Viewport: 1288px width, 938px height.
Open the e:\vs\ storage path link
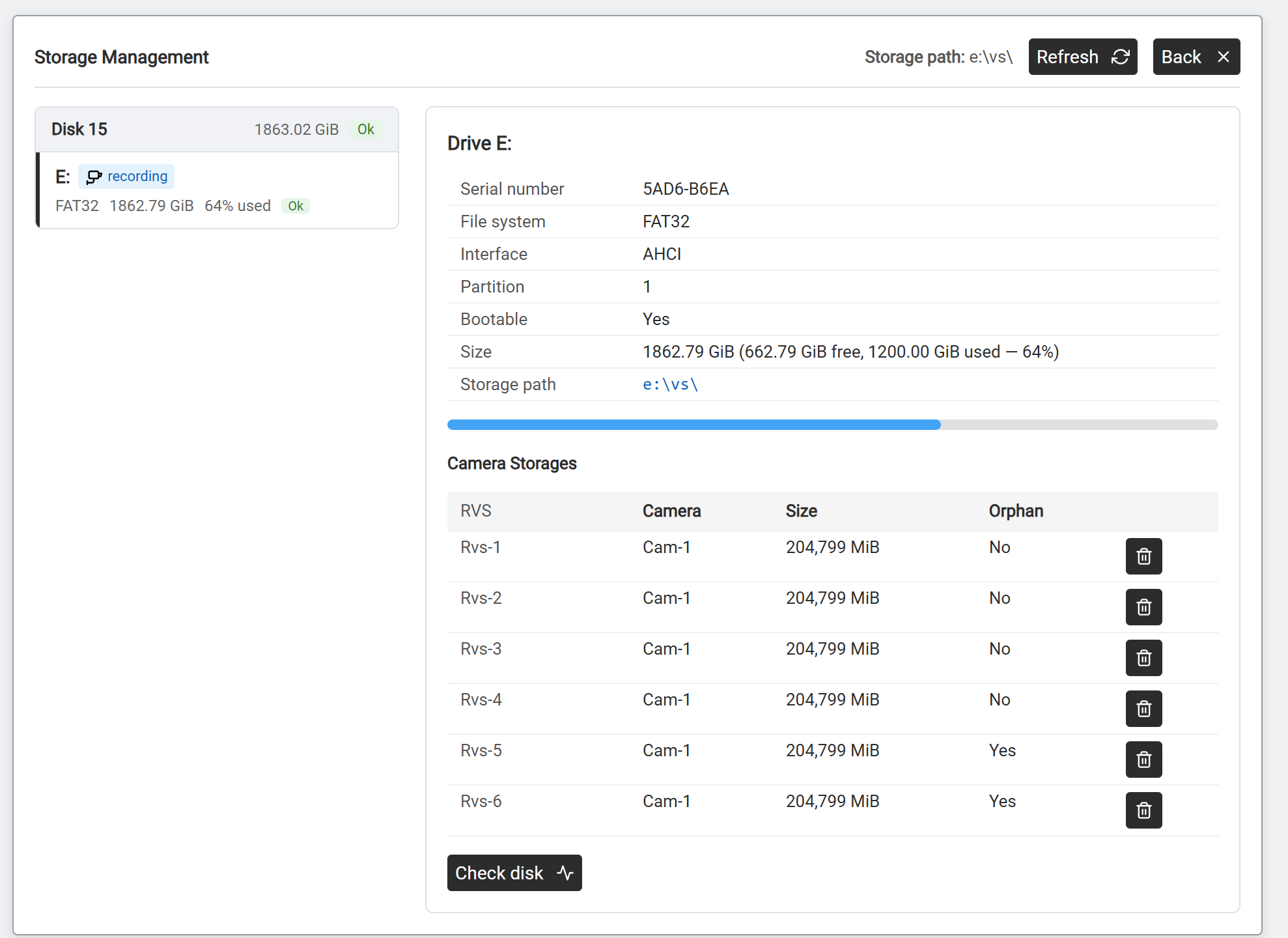point(670,384)
